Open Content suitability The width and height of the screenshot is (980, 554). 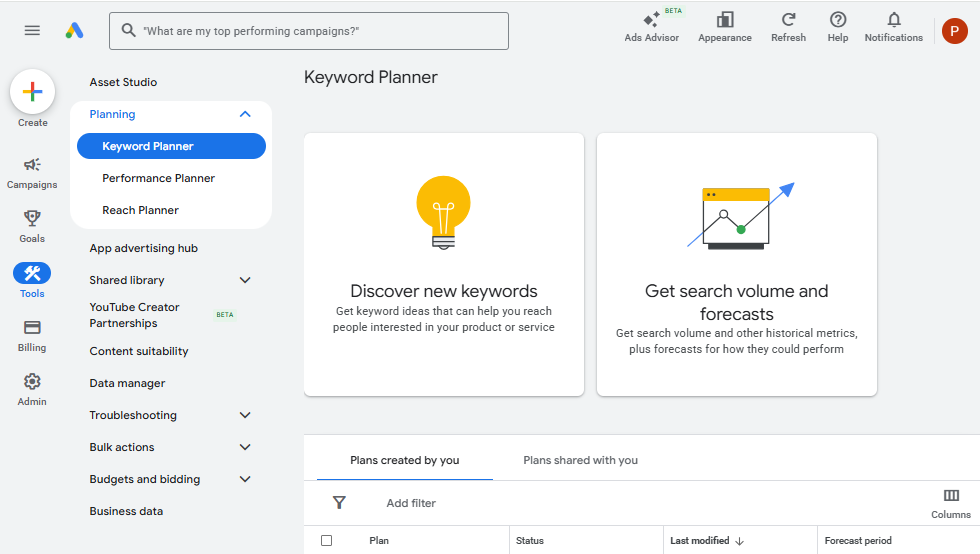coord(139,351)
